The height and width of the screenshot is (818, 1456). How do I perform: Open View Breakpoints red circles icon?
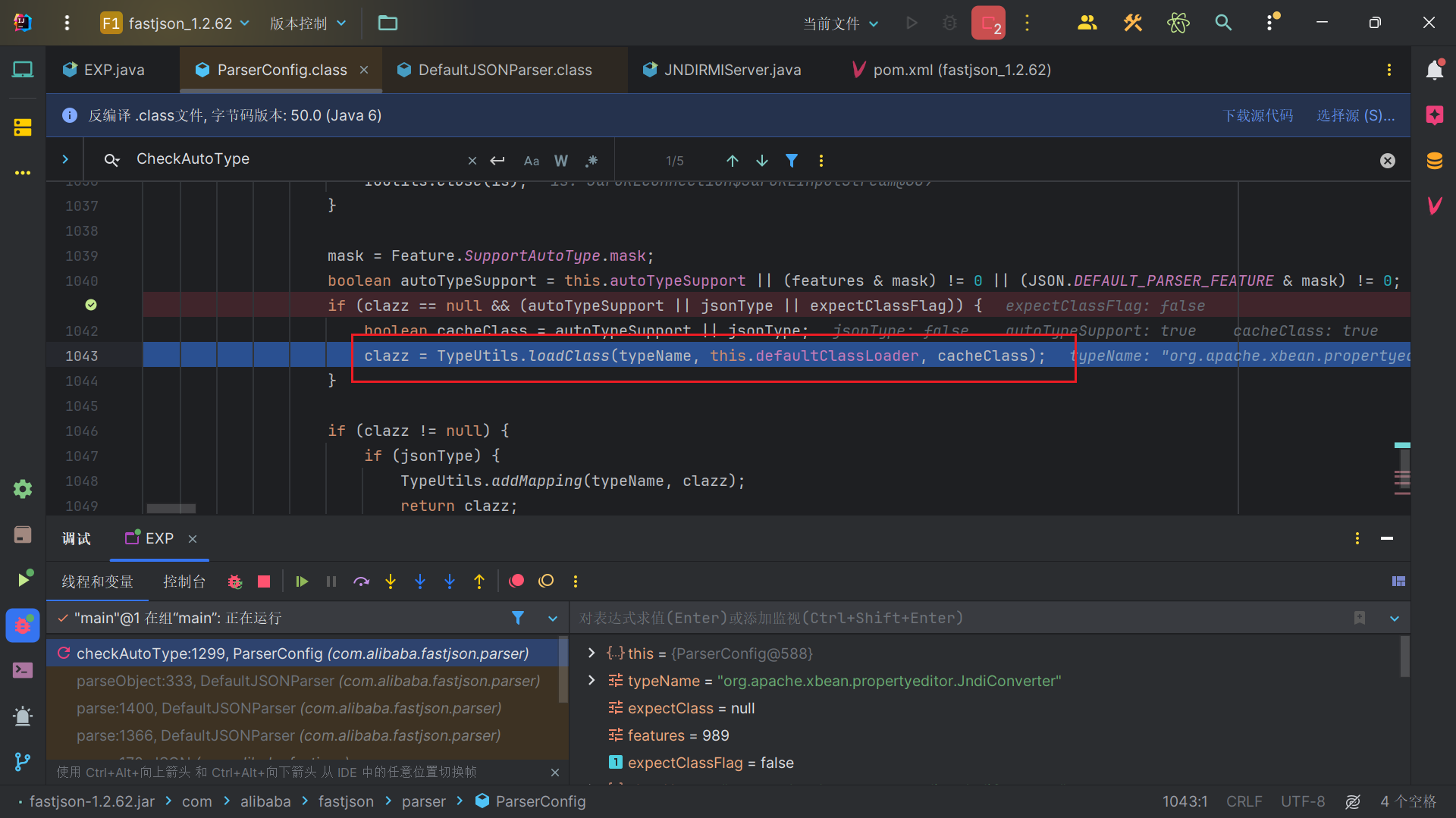tap(516, 581)
